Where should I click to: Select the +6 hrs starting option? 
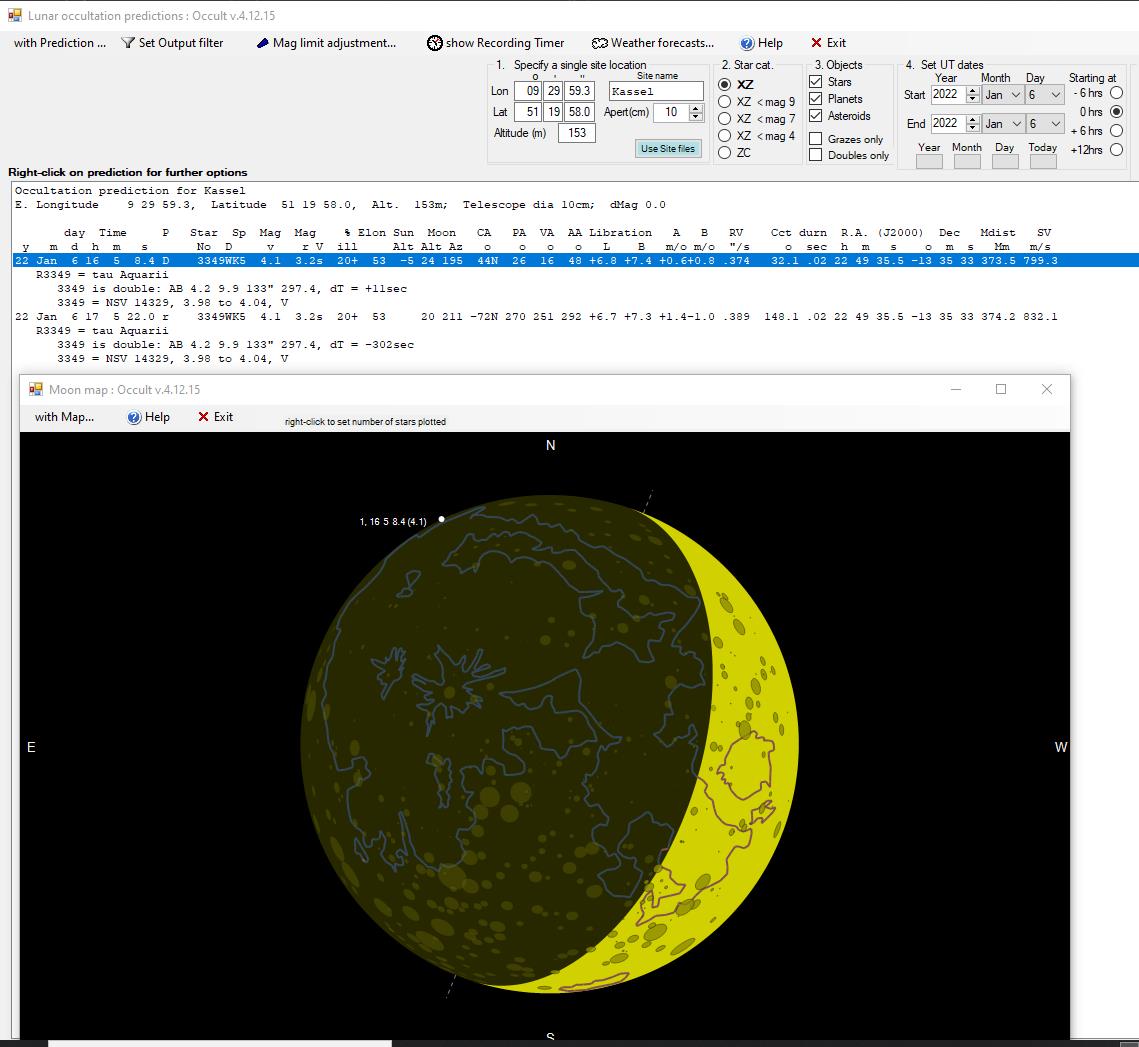click(x=1116, y=131)
